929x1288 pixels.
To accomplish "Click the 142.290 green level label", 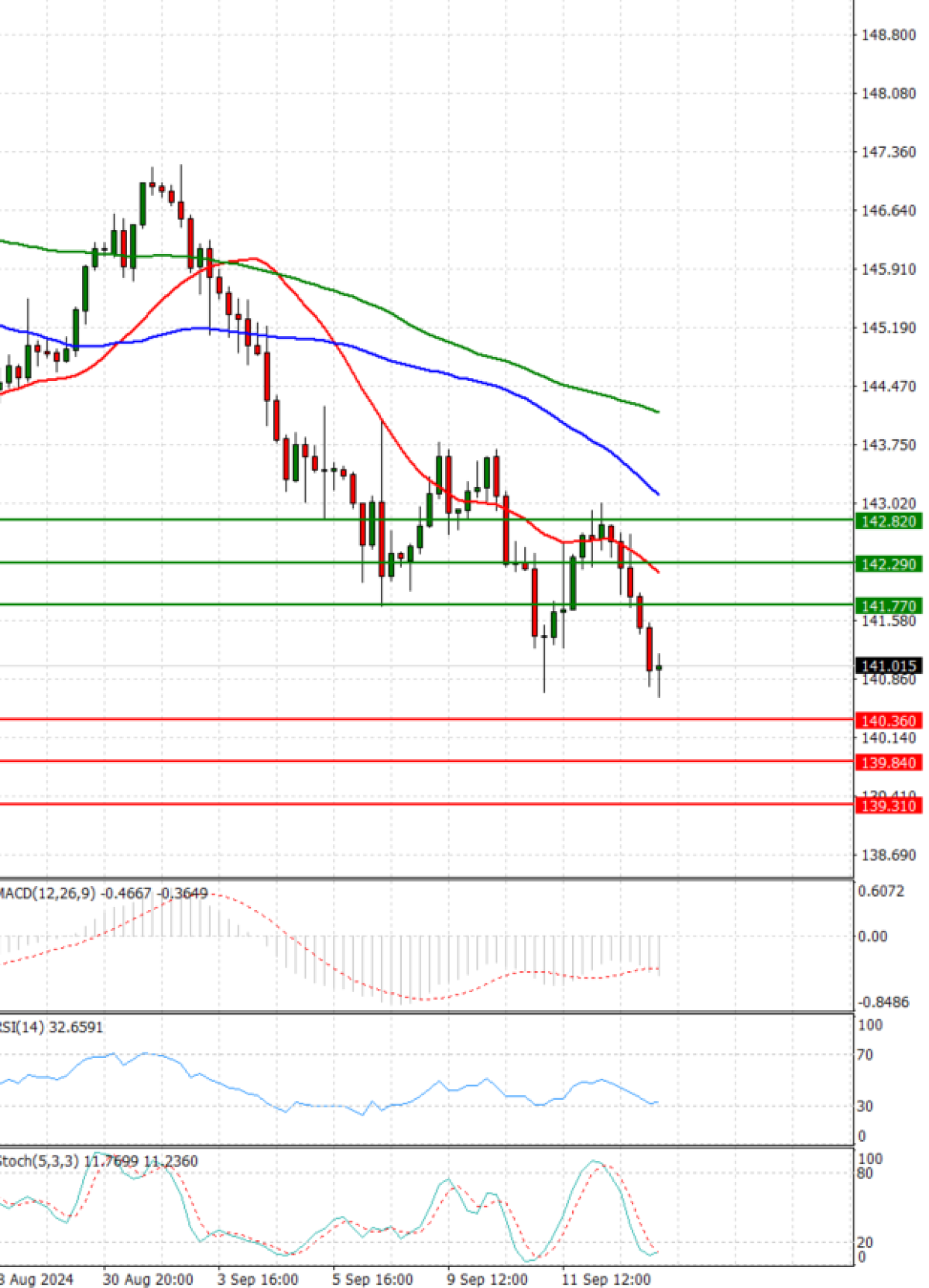I will [x=889, y=564].
